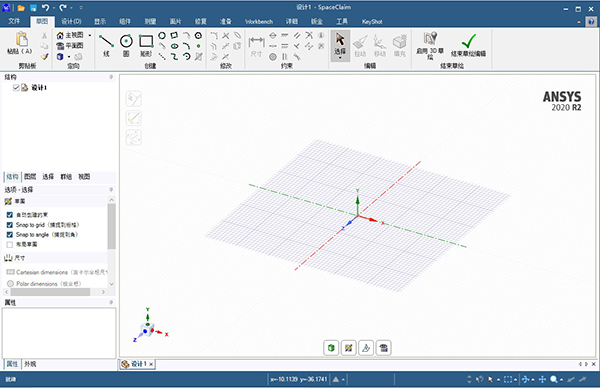The width and height of the screenshot is (600, 388).
Task: Click the plan view button at canvas bottom
Action: (383, 348)
